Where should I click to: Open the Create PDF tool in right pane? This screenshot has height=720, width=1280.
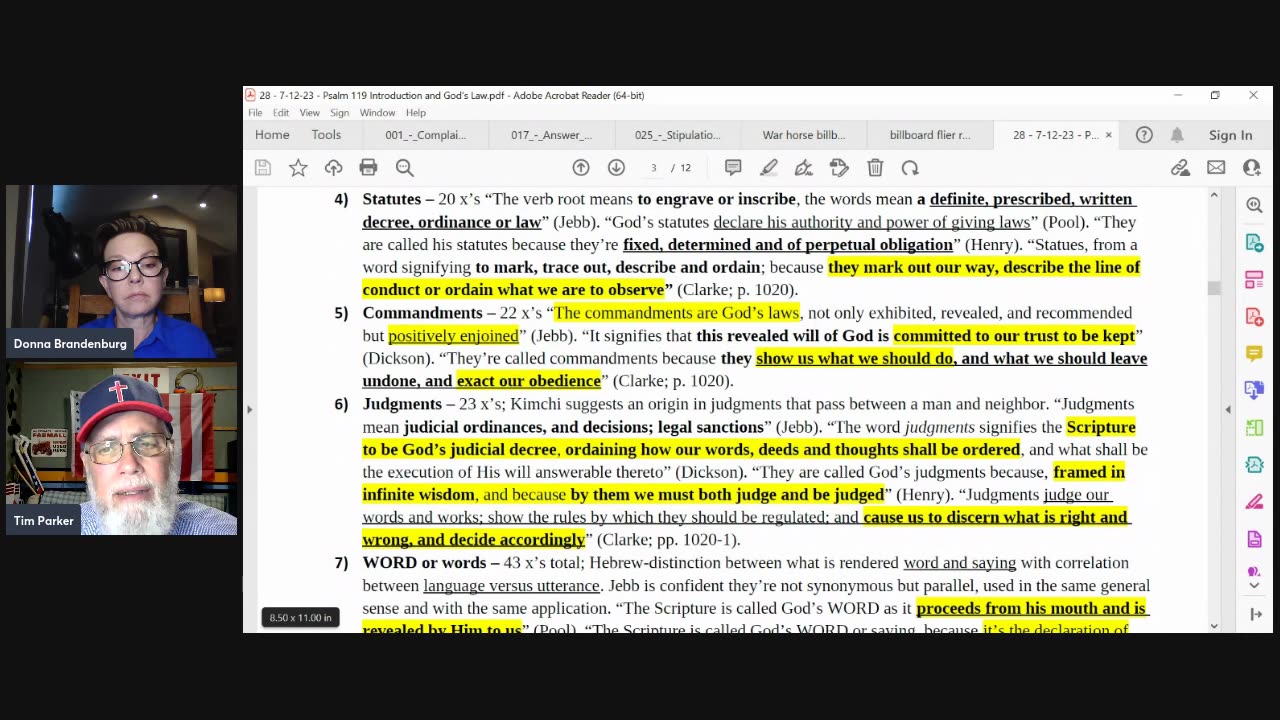[x=1254, y=317]
